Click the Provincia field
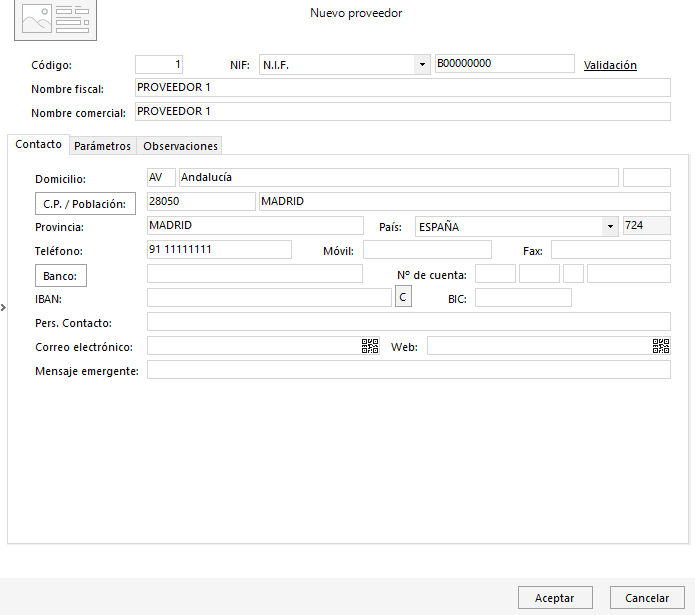Screen dimensions: 695x615 tap(255, 225)
